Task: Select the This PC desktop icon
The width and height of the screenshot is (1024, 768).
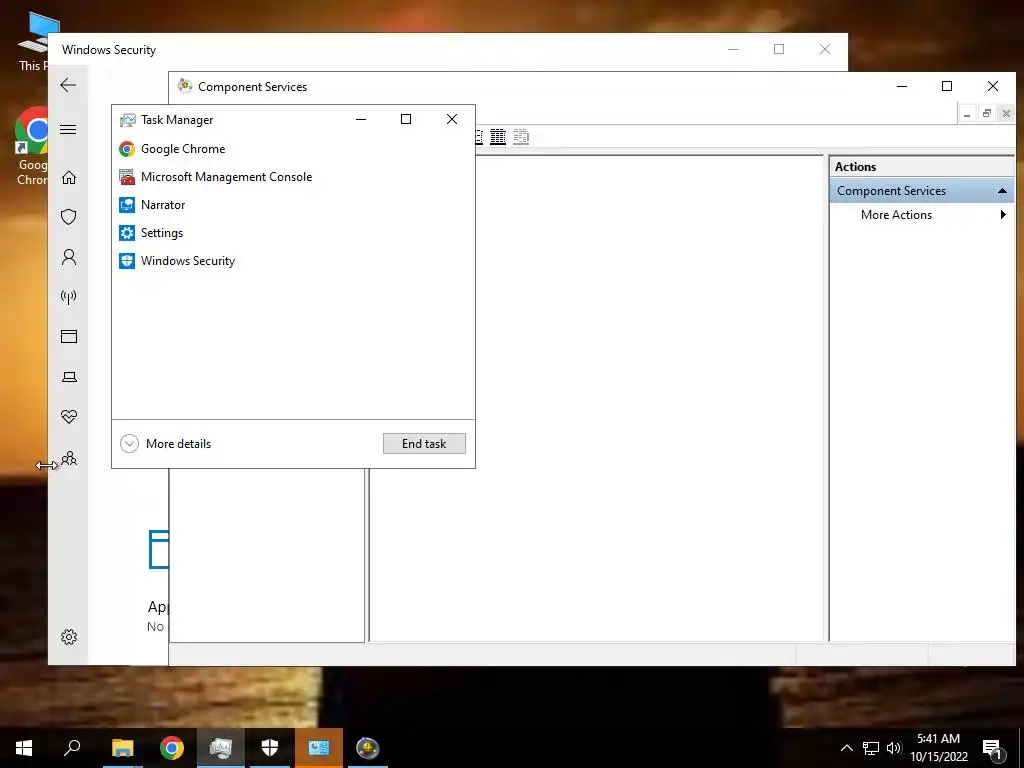Action: point(32,41)
